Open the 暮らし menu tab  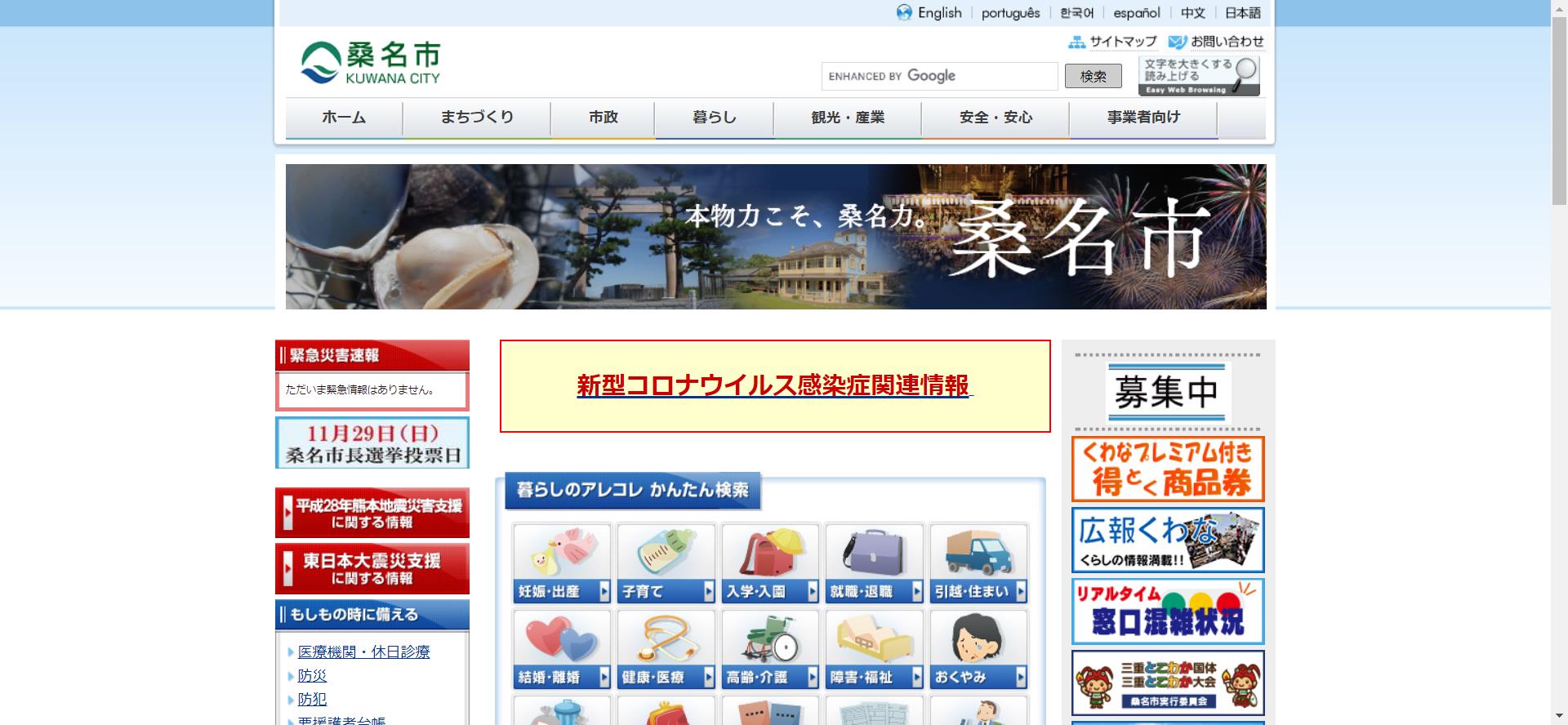(714, 118)
